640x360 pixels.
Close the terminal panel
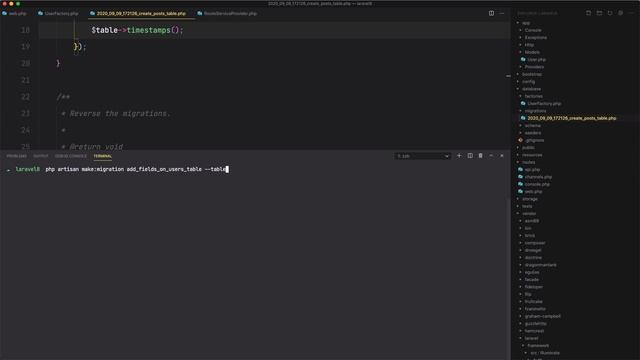[502, 156]
